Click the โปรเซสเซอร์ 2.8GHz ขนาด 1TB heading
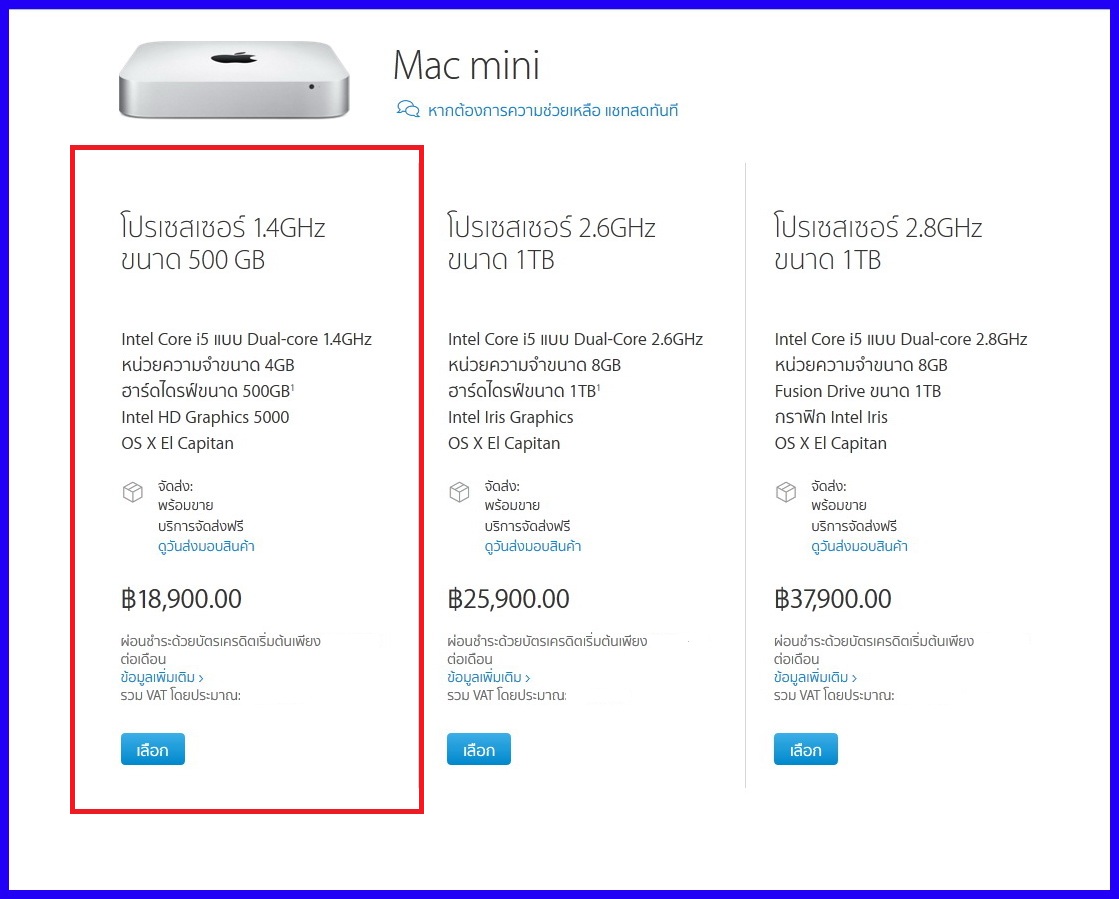This screenshot has width=1119, height=899. pos(878,243)
